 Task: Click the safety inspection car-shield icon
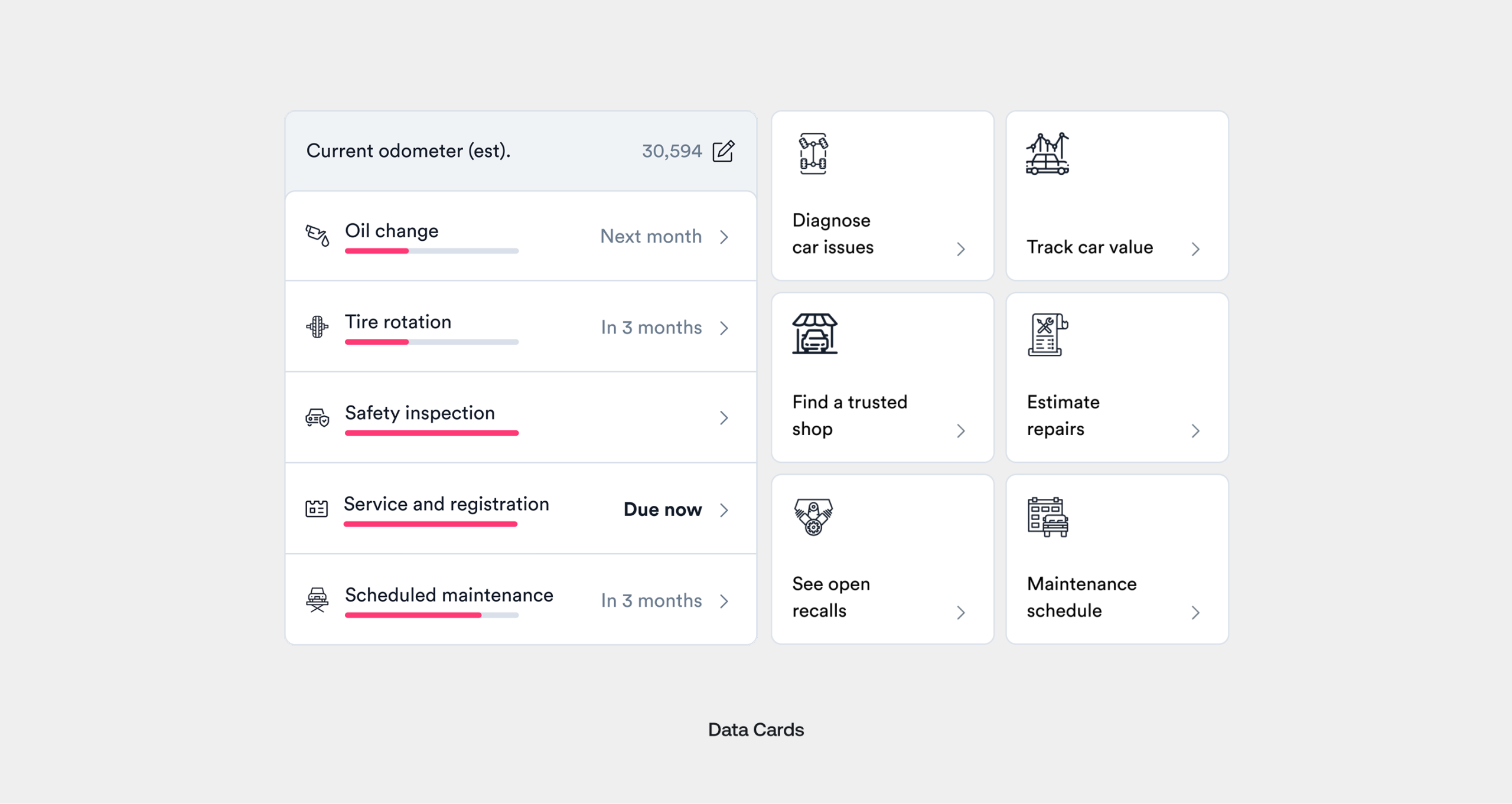point(317,417)
